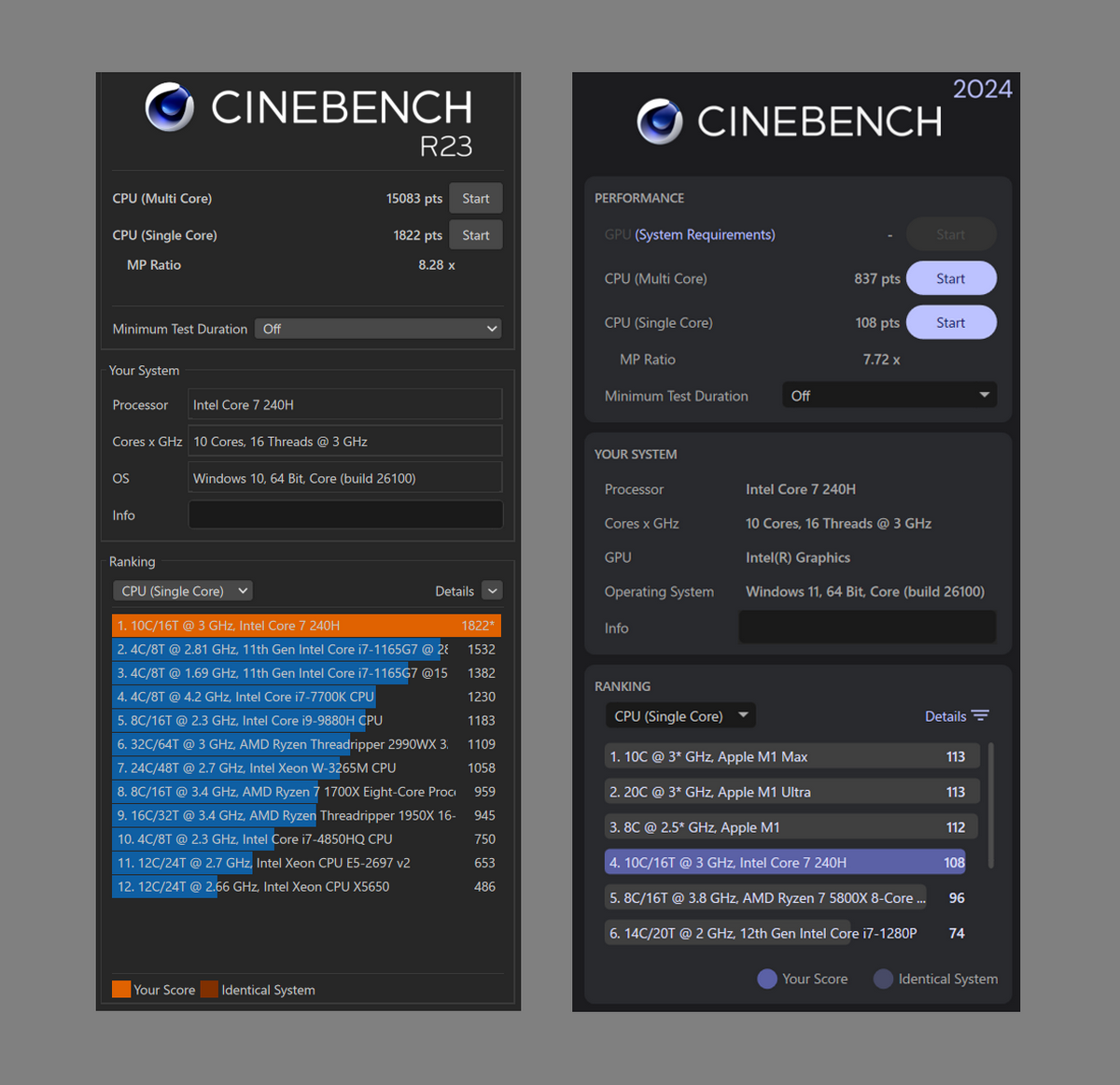Start the 2024 CPU Multi Core benchmark
The image size is (1120, 1085).
[950, 278]
